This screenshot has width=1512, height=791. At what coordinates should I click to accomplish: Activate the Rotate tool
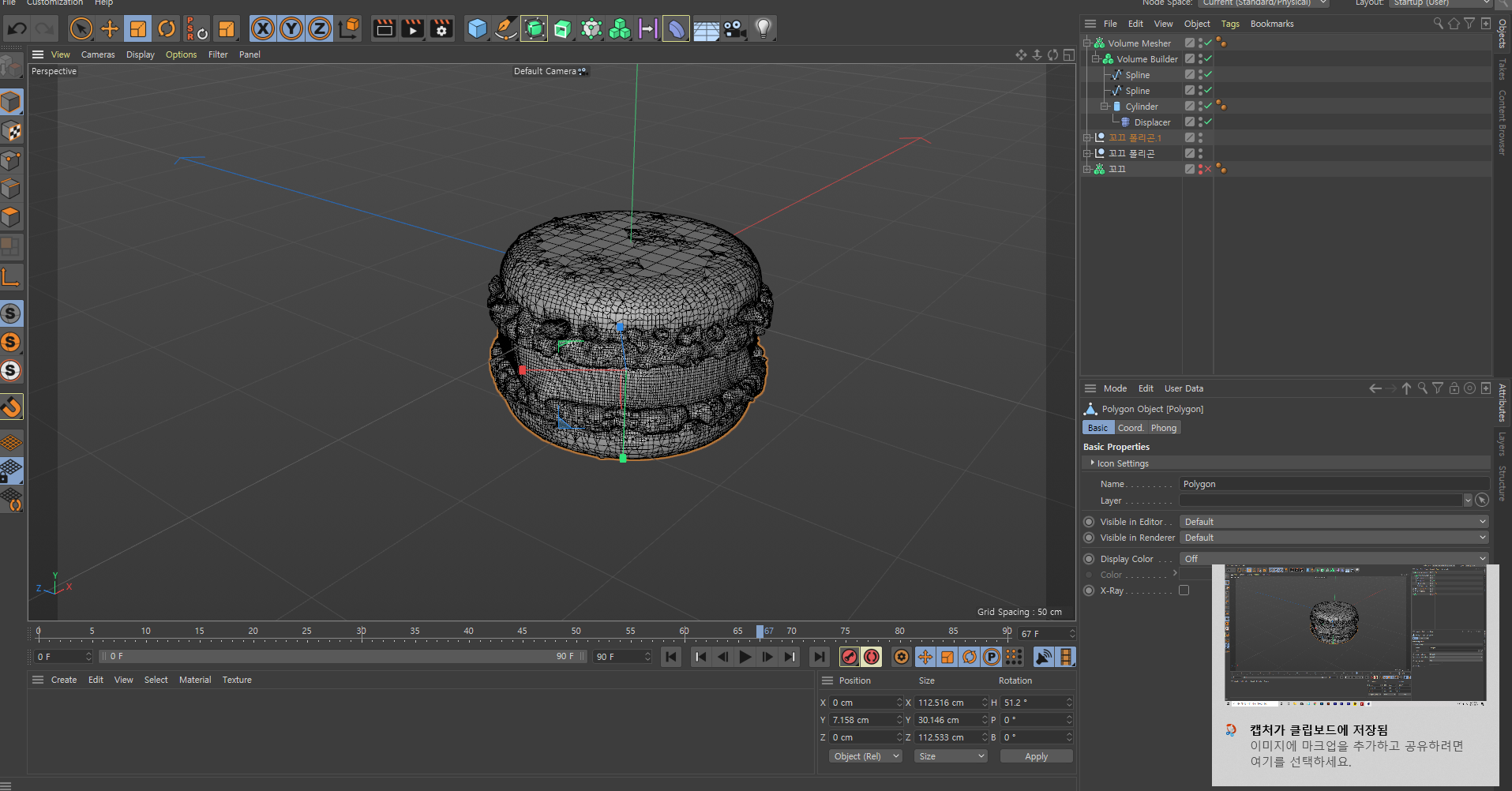(x=167, y=29)
